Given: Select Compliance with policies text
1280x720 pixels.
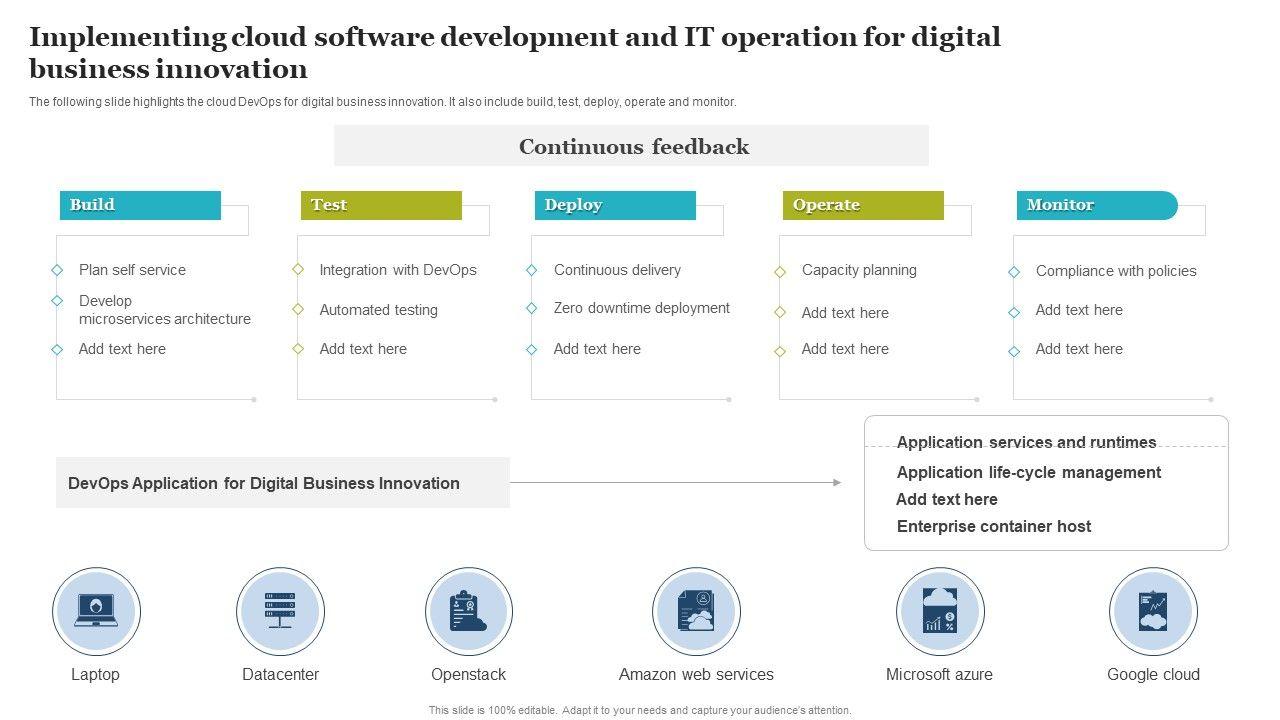Looking at the screenshot, I should tap(1115, 271).
